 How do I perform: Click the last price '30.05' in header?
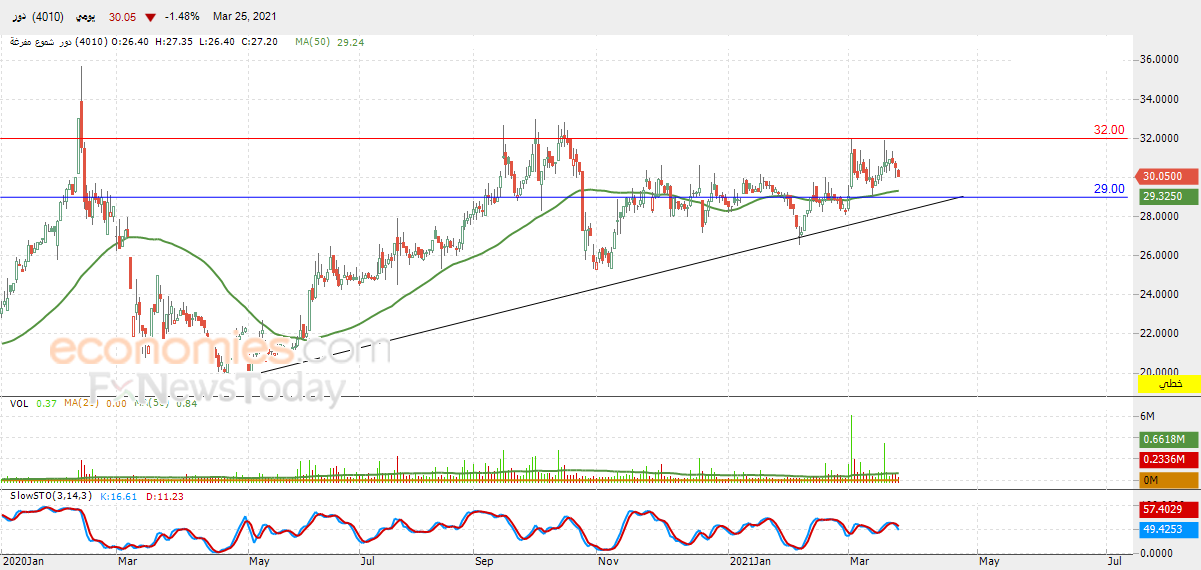[121, 17]
